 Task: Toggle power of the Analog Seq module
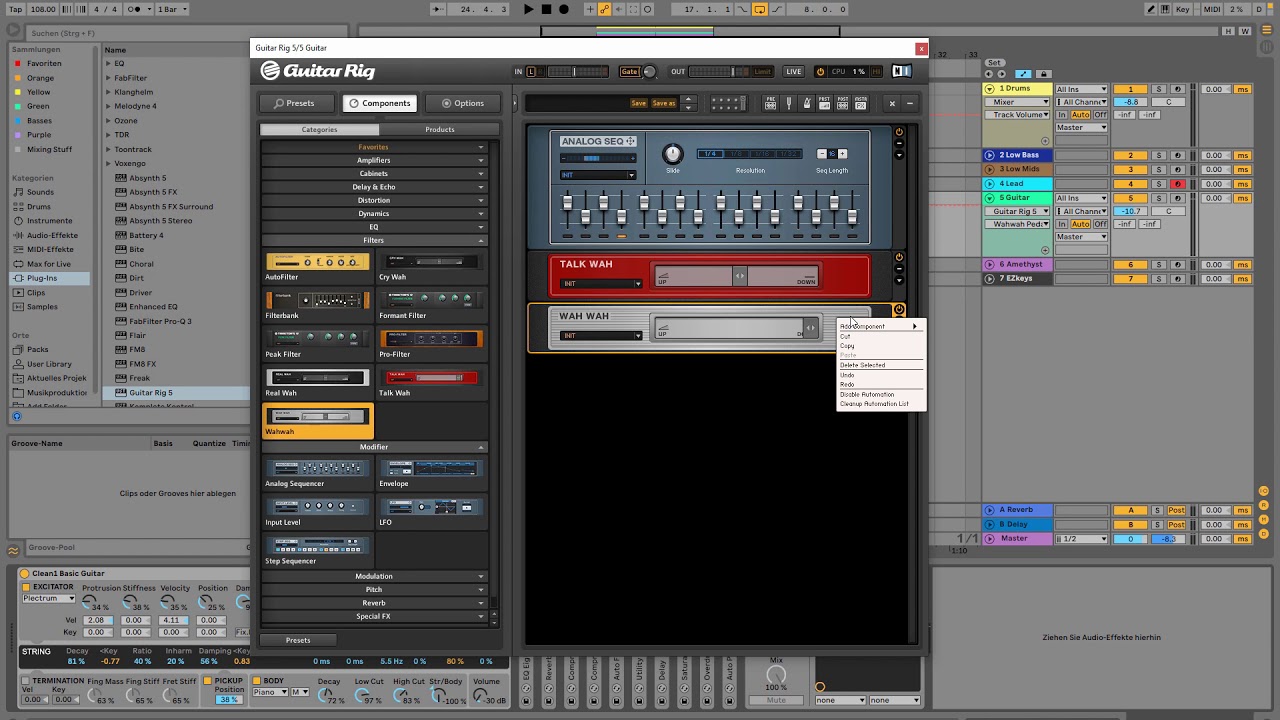pyautogui.click(x=899, y=132)
